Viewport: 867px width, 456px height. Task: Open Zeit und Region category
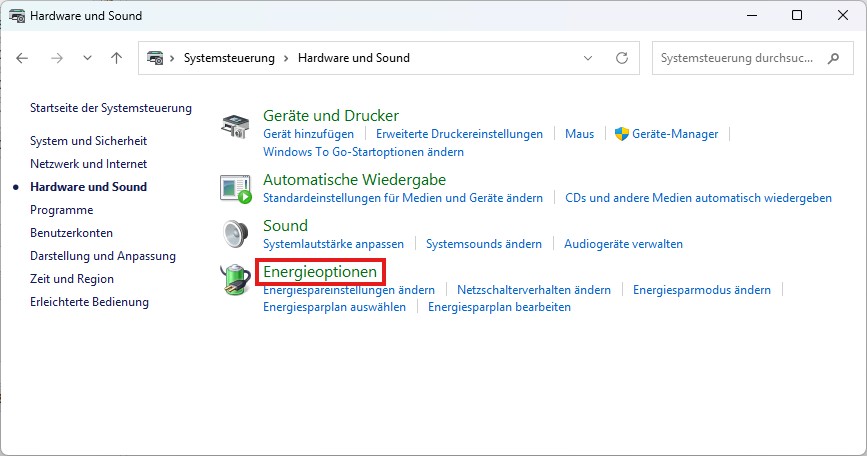(x=72, y=279)
